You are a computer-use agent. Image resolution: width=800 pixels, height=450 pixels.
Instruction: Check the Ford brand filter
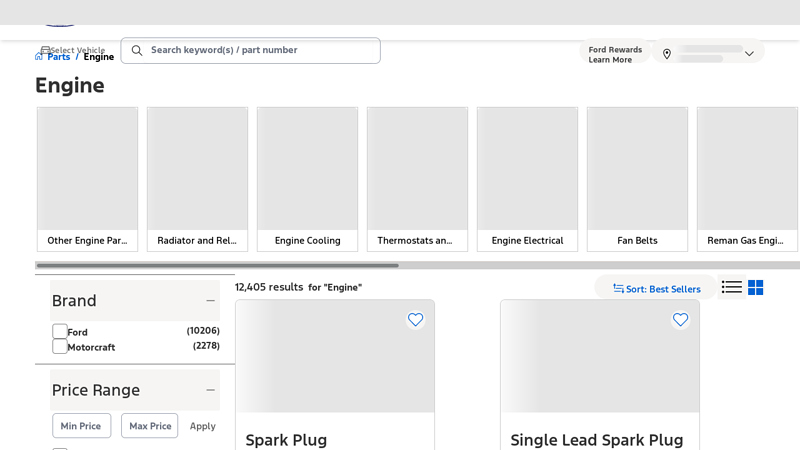[x=60, y=331]
